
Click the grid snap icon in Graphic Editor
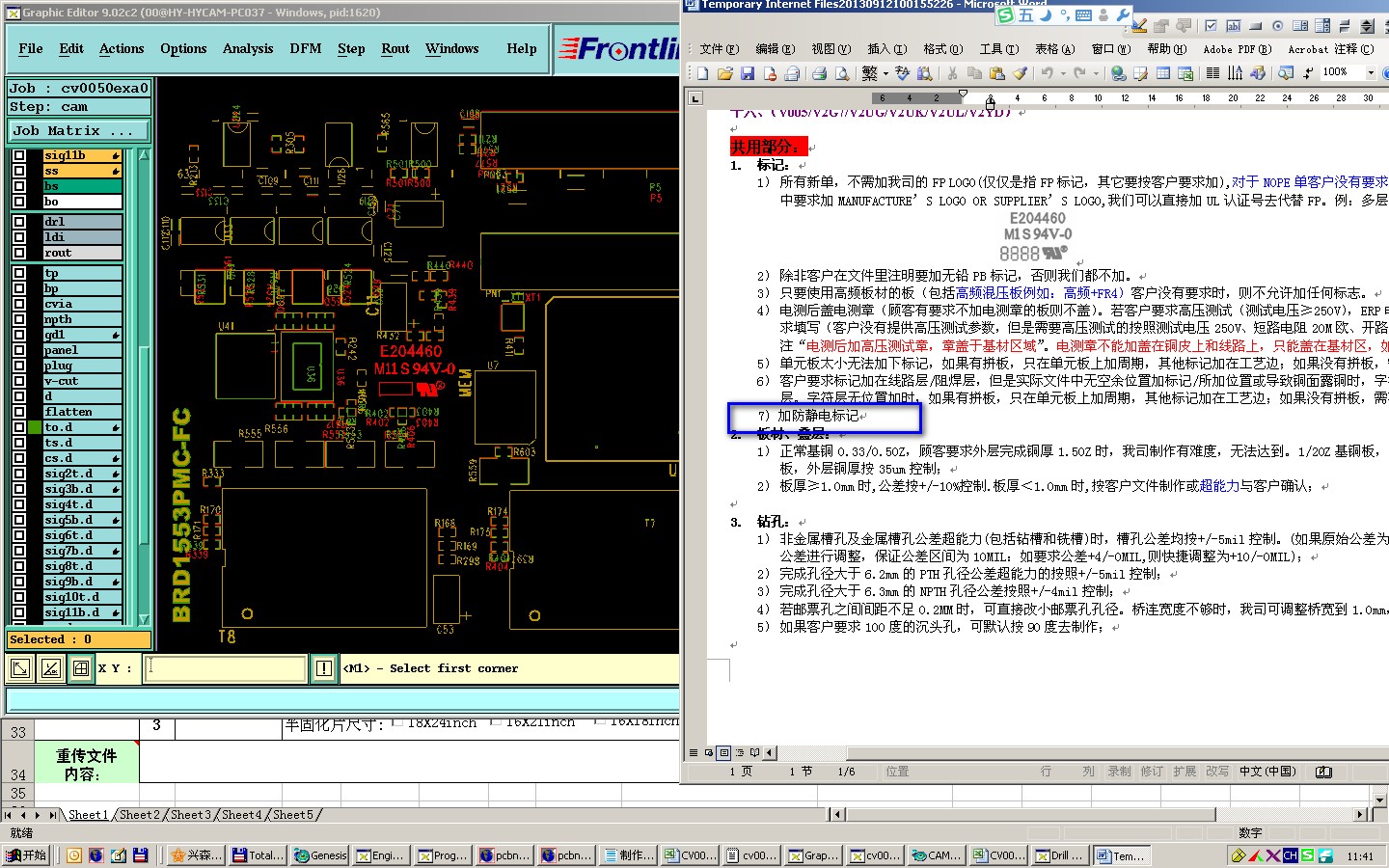(x=81, y=668)
